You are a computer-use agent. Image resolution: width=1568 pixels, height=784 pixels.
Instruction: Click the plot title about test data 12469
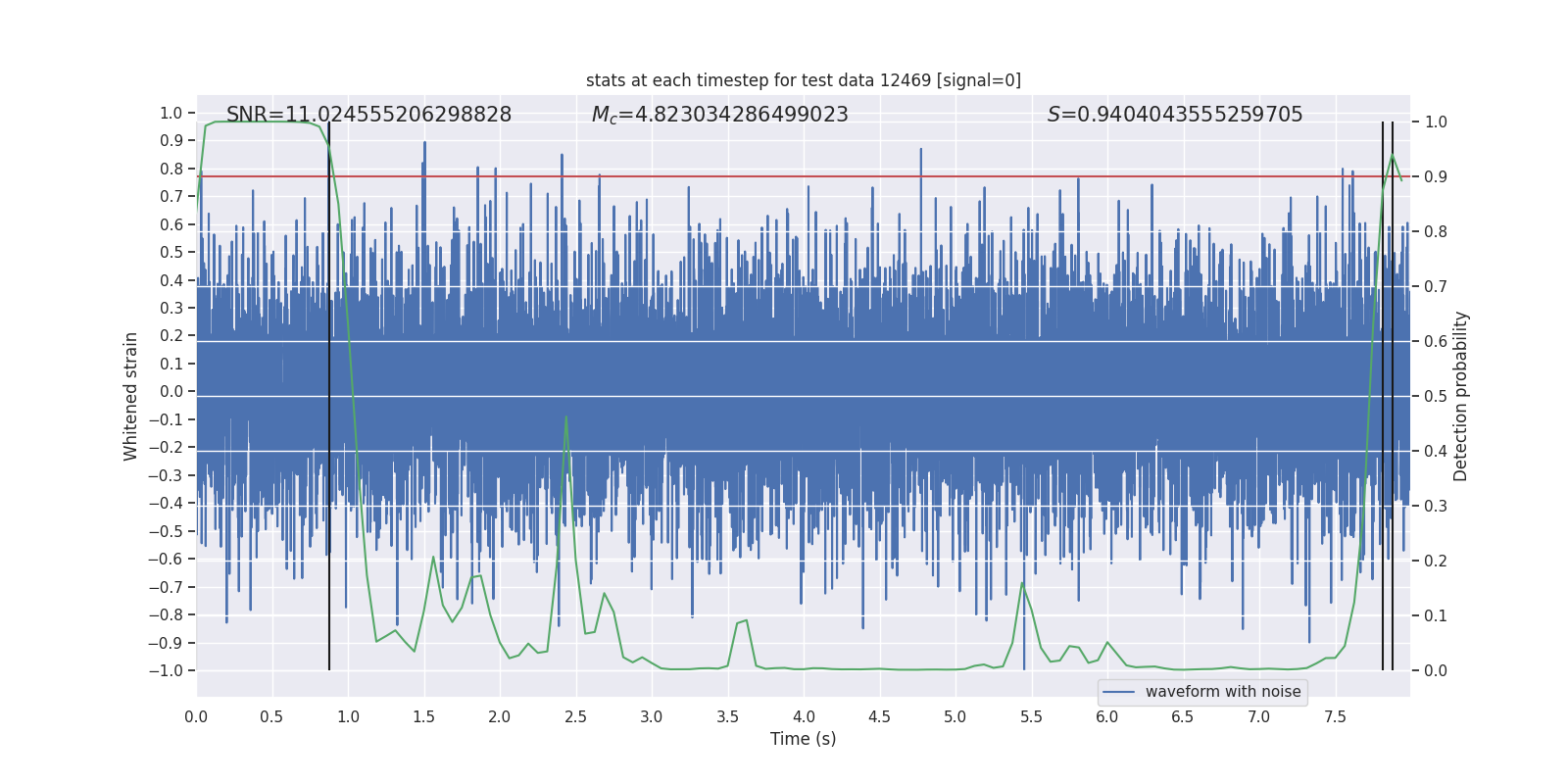point(804,80)
